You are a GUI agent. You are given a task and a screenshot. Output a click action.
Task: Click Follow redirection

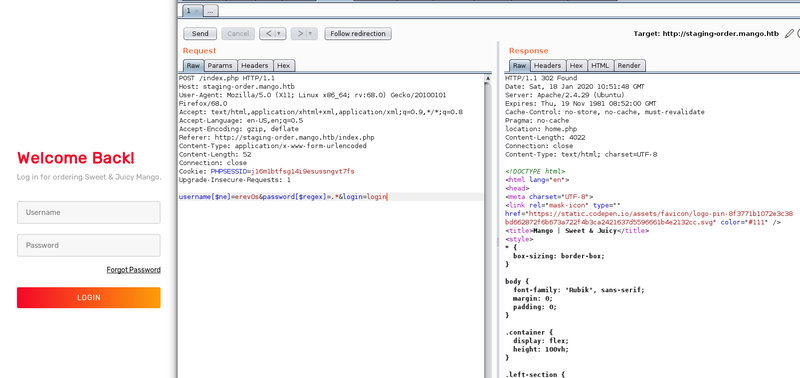click(358, 34)
